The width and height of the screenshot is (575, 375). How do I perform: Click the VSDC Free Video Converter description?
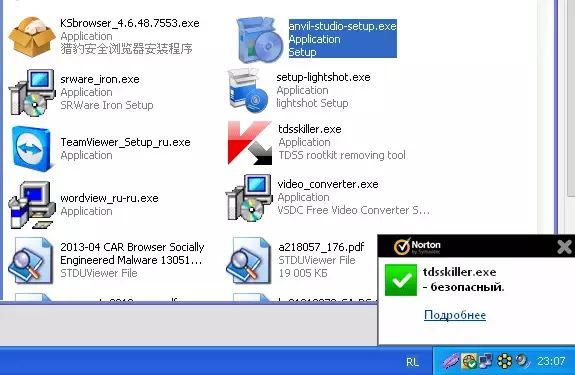click(353, 210)
